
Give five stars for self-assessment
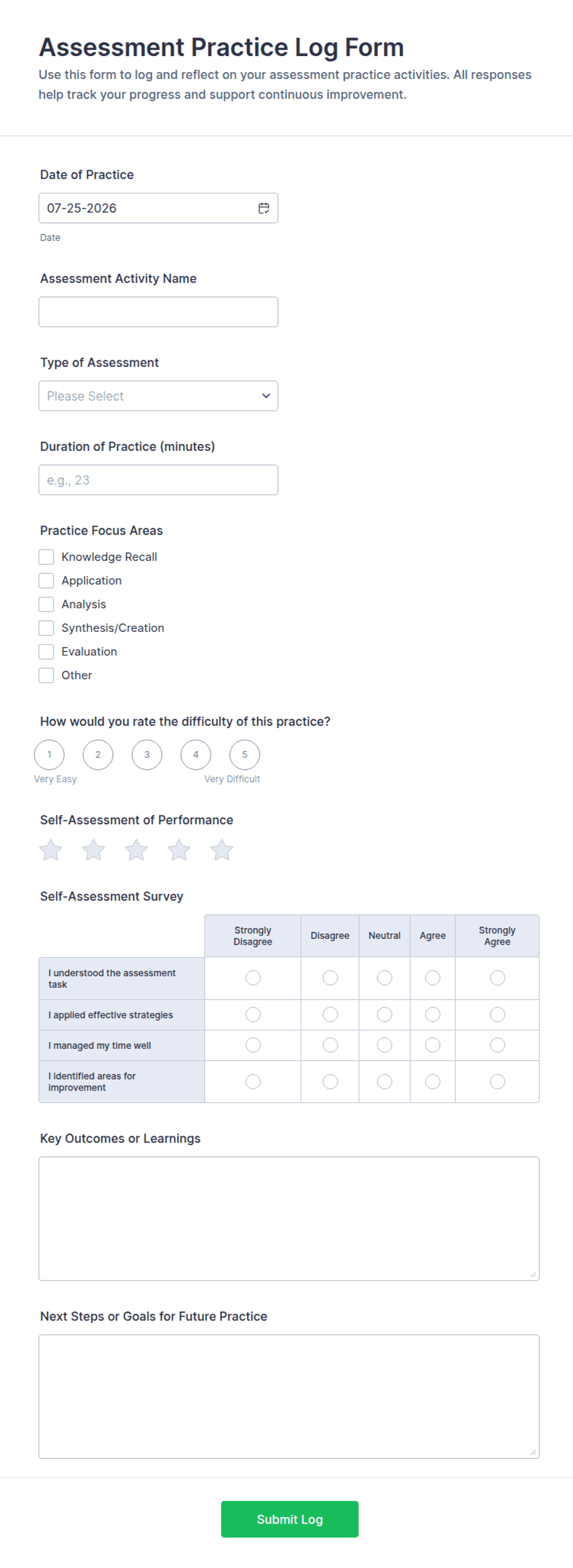[x=222, y=850]
